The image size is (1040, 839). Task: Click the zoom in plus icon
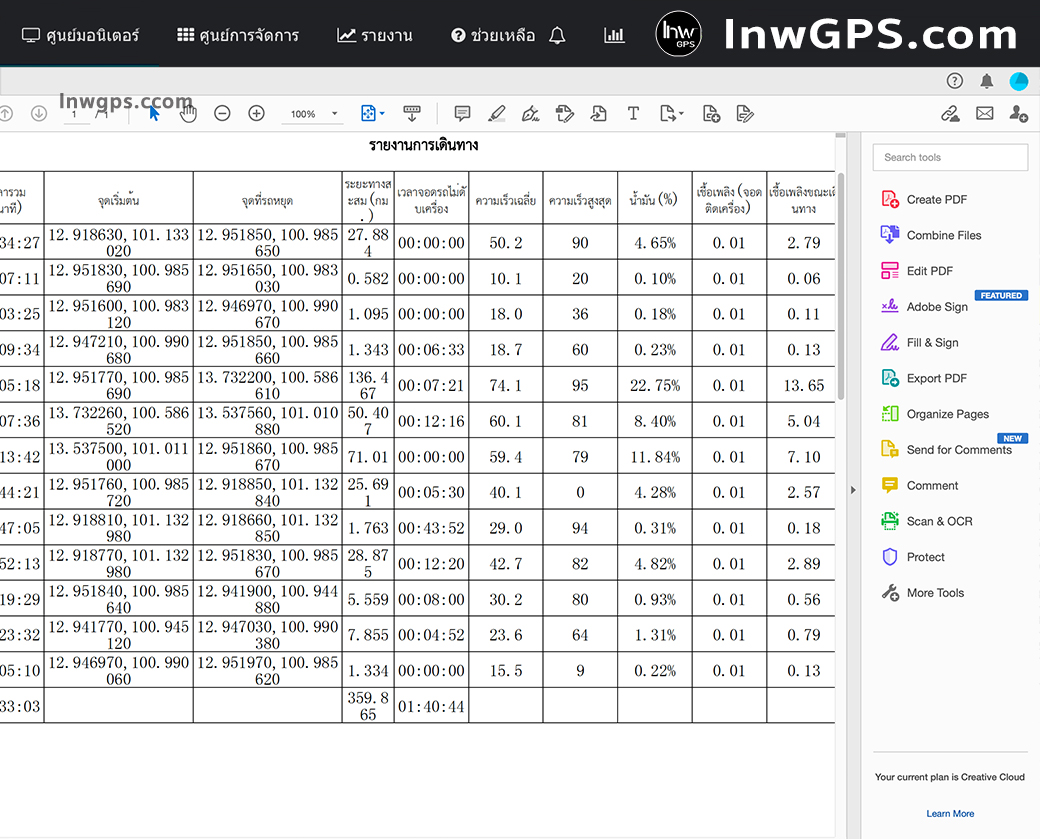click(x=256, y=113)
